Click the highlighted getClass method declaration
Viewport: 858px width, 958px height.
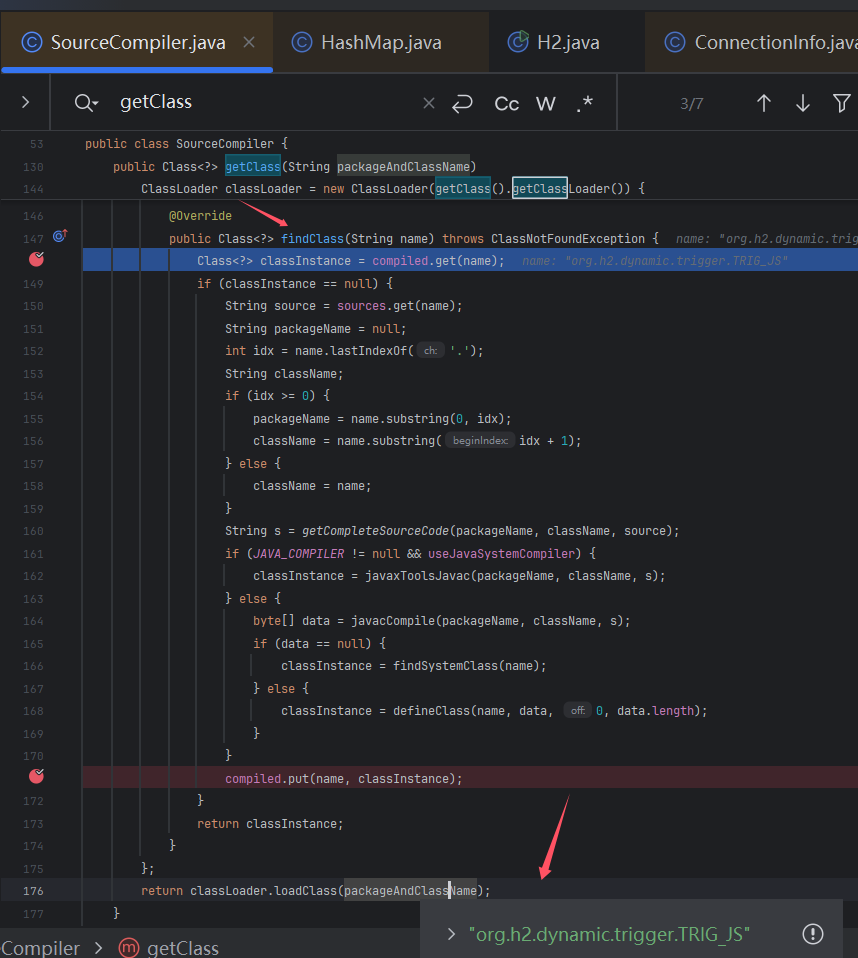pyautogui.click(x=252, y=166)
